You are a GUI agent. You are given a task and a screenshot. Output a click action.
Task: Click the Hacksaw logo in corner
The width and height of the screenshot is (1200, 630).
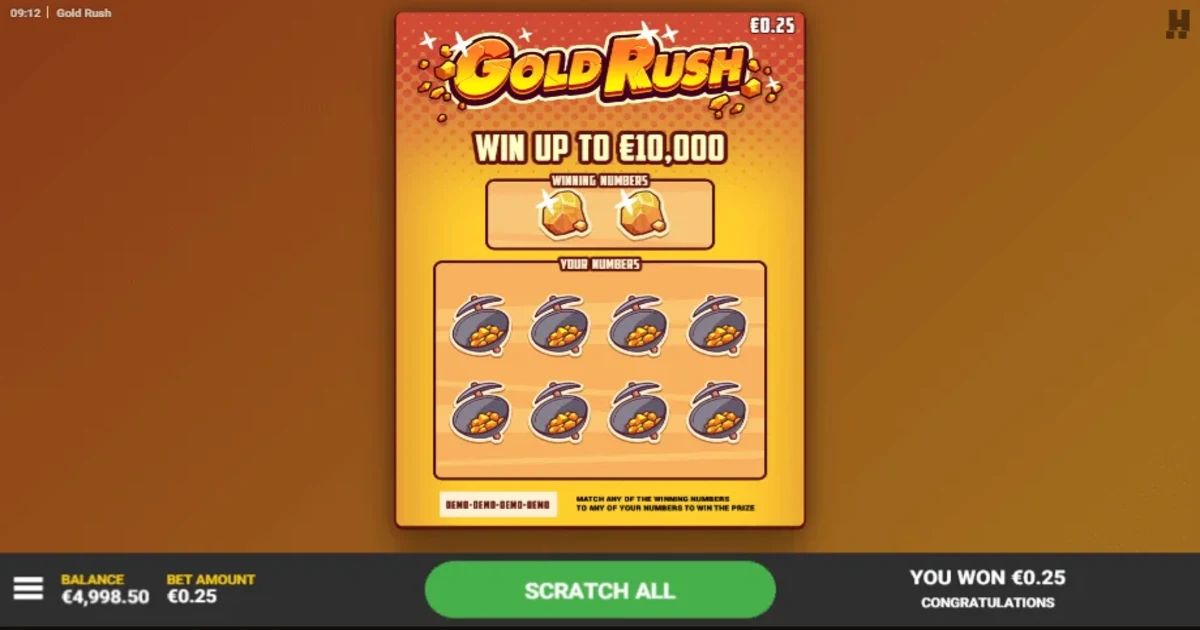tap(1177, 23)
